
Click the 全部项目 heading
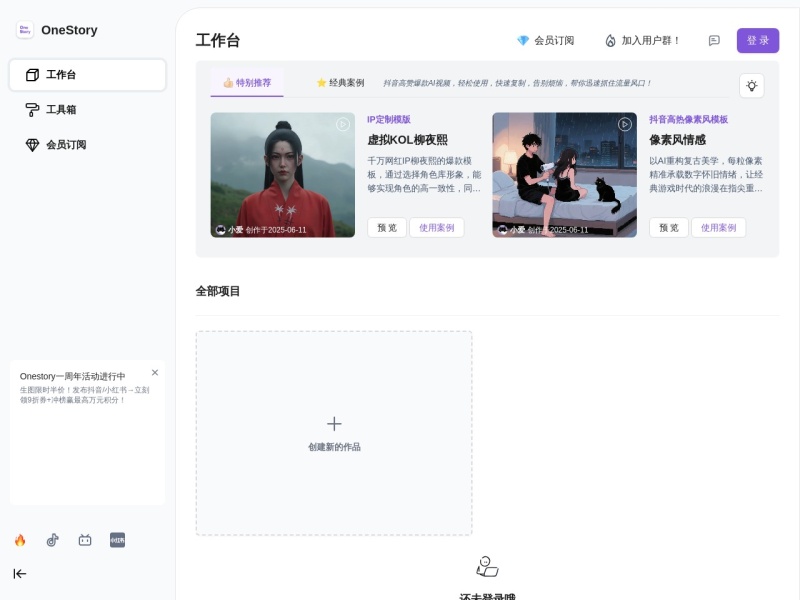[218, 291]
